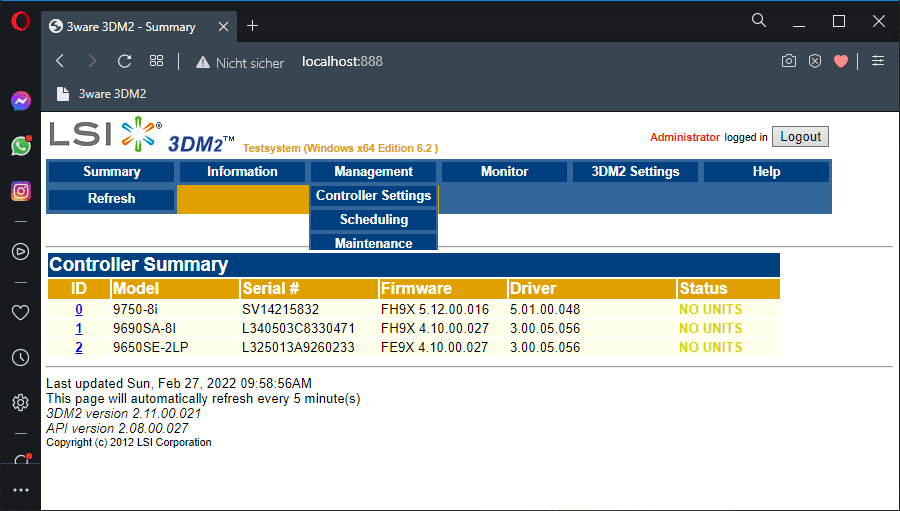Click the Refresh button
Viewport: 900px width, 511px height.
pyautogui.click(x=111, y=199)
